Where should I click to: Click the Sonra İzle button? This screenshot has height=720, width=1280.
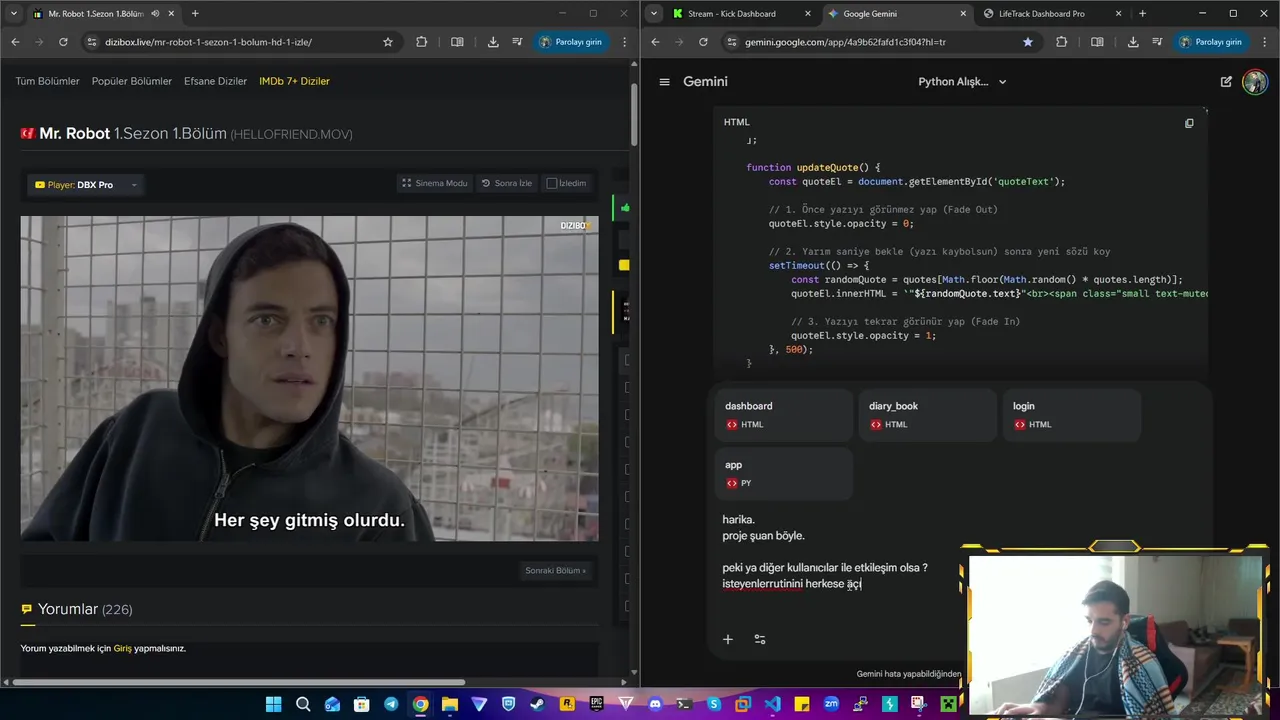coord(507,183)
